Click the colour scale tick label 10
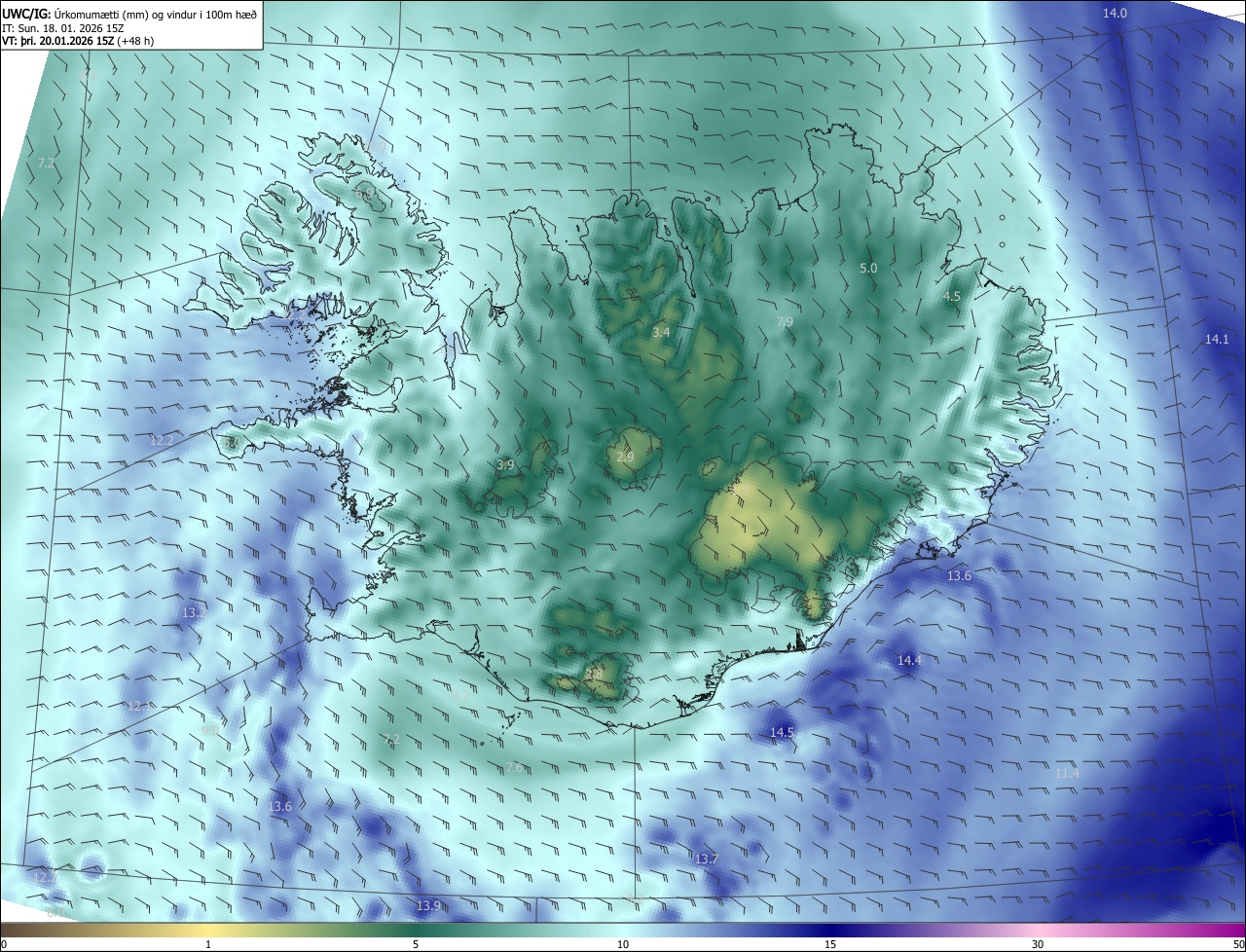Screen dimensions: 1246x952 (x=622, y=944)
